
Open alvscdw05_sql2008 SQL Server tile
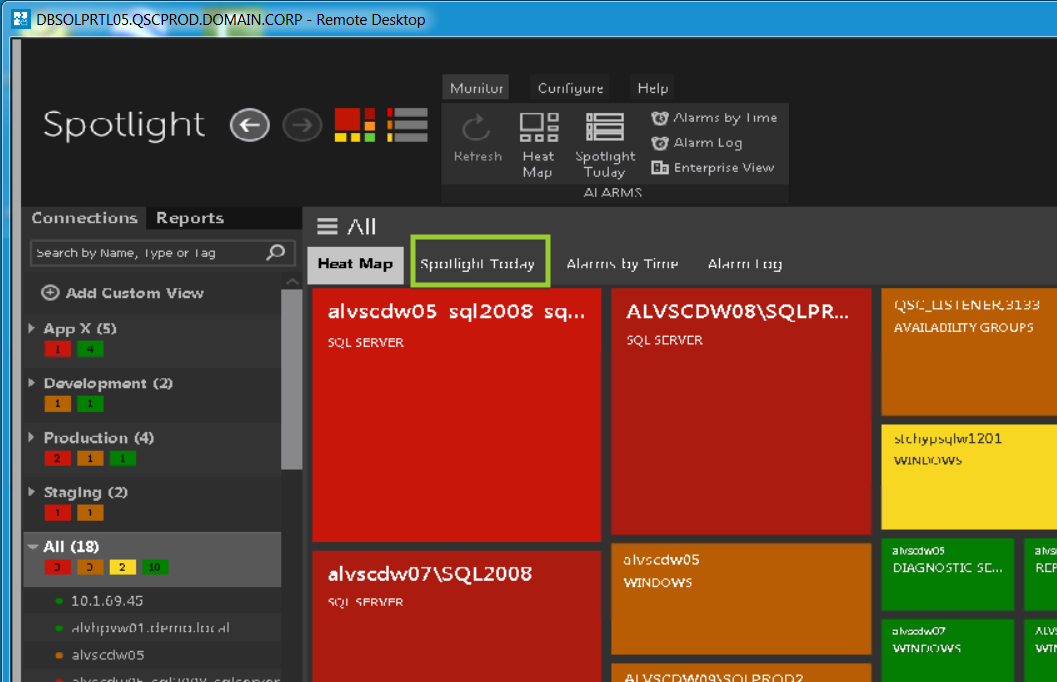456,415
